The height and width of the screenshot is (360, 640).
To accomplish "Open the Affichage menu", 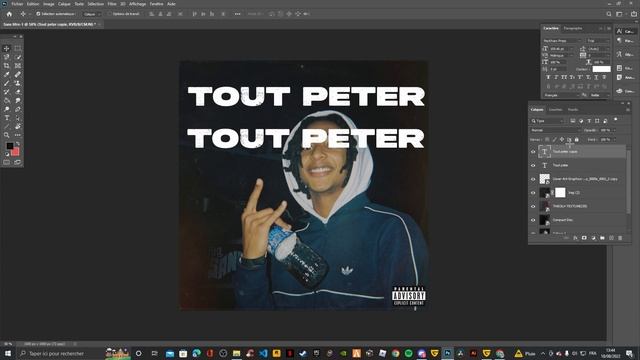I will 137,4.
